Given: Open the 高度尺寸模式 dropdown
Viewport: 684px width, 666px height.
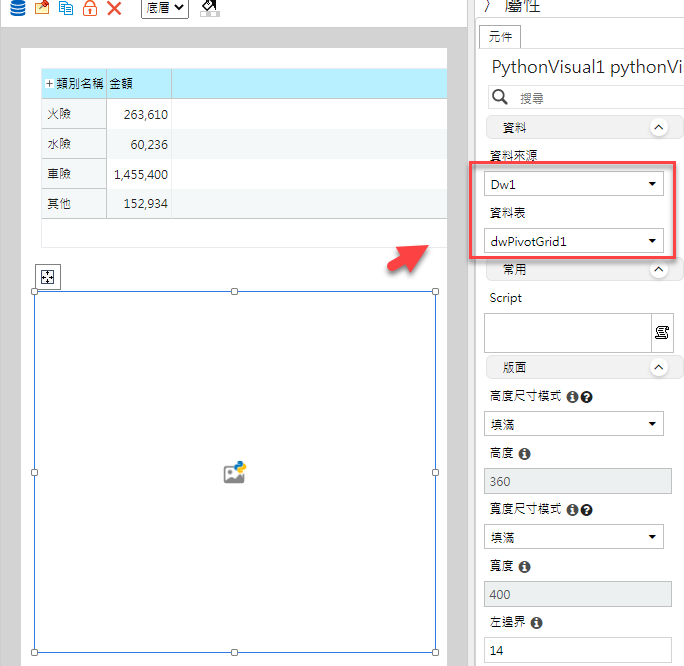Looking at the screenshot, I should 574,424.
